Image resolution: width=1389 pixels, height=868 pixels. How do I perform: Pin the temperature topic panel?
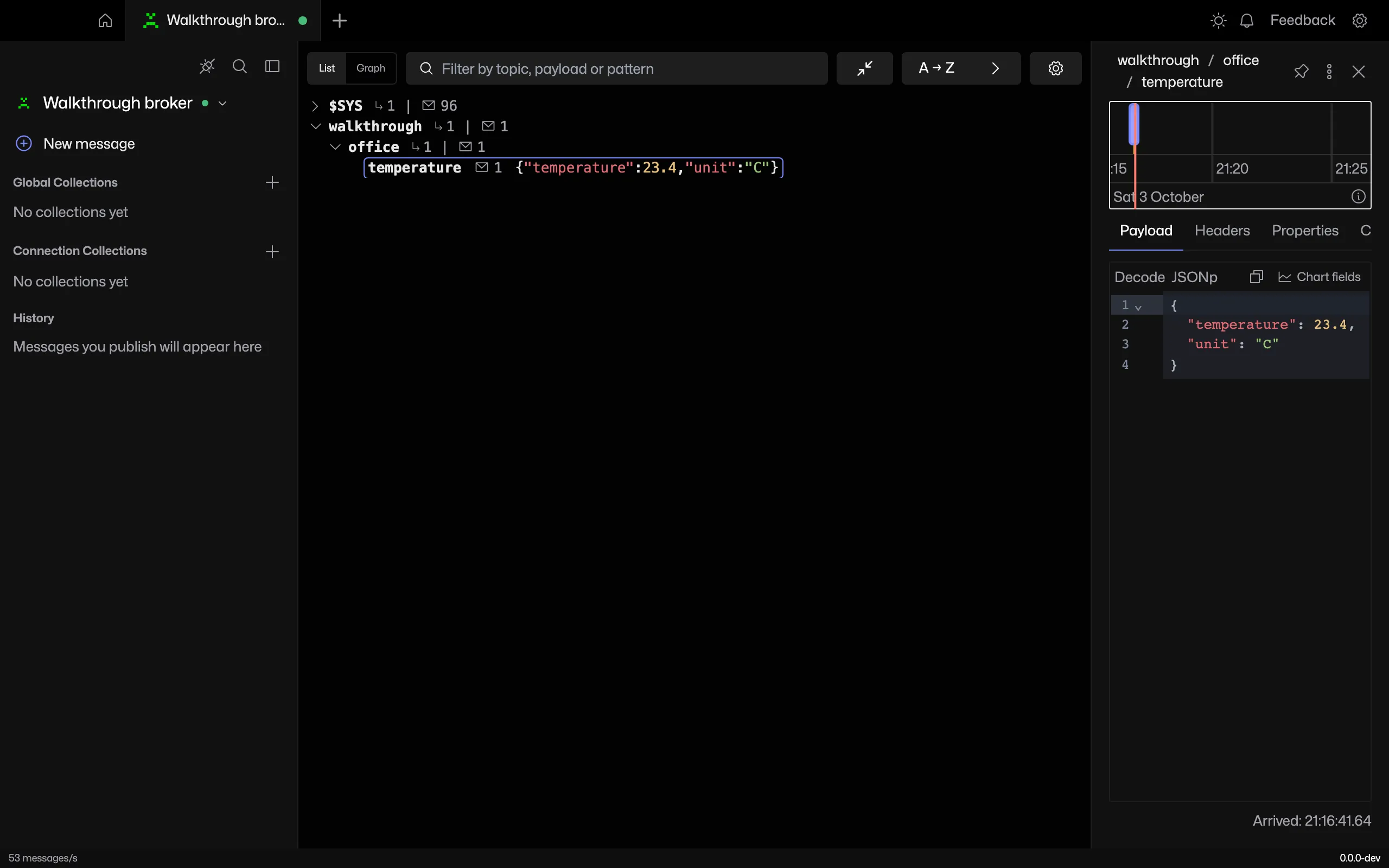(1301, 71)
